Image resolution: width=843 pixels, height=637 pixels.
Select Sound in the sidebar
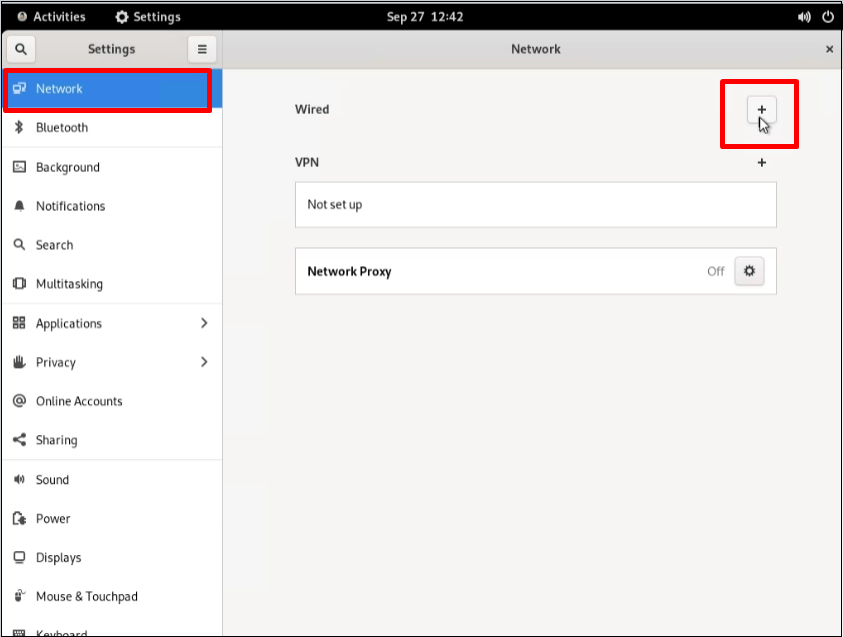(52, 480)
